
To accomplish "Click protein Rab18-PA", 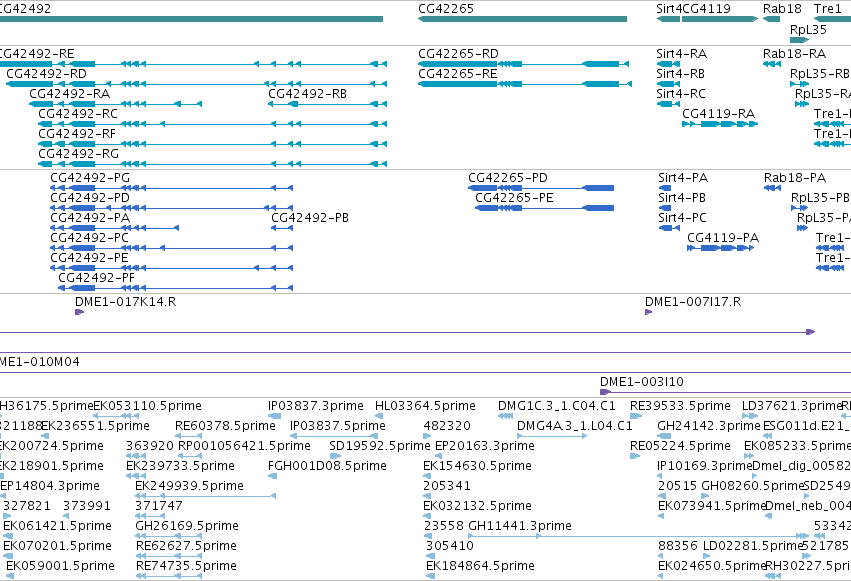I will [772, 188].
